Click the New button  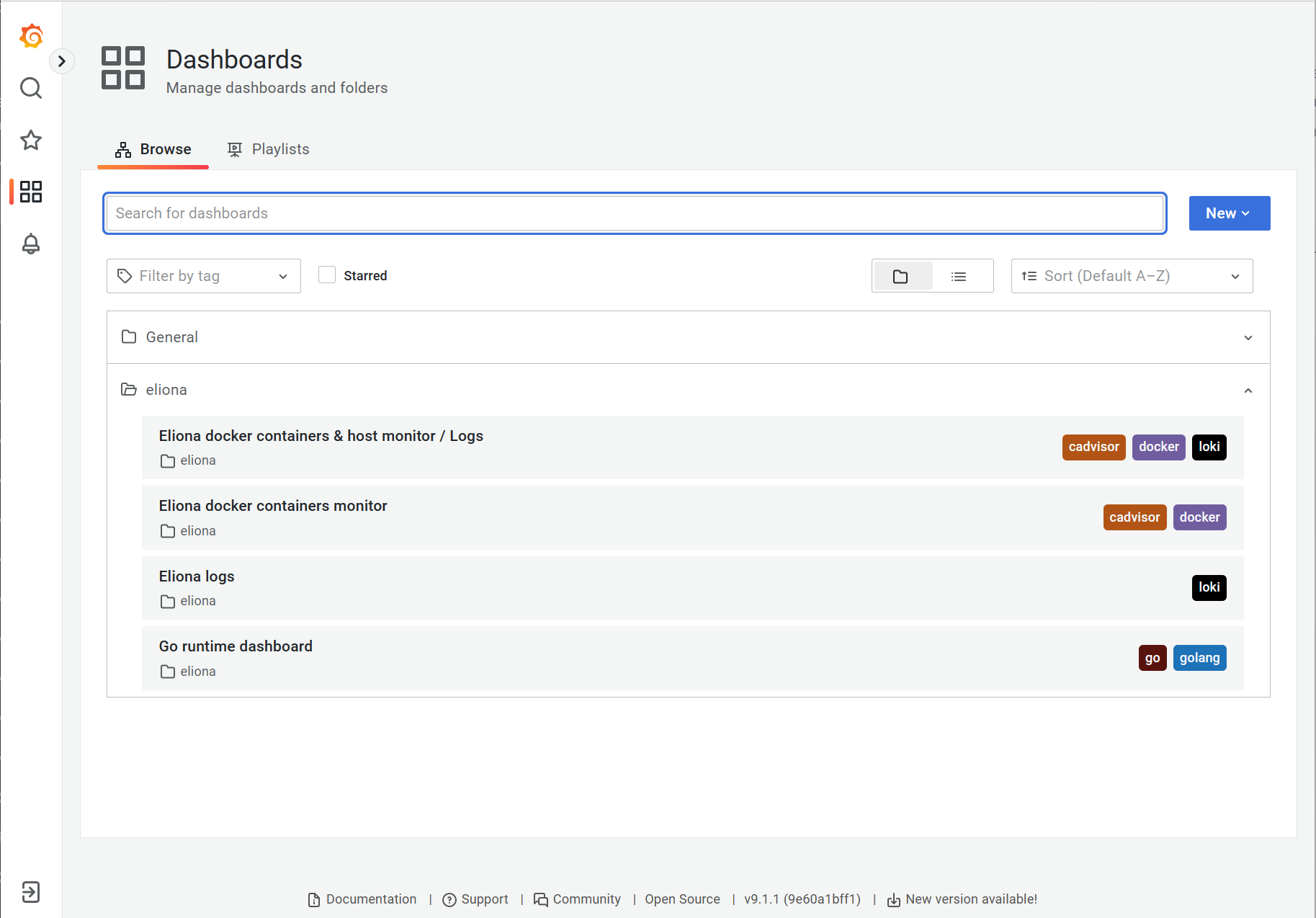pos(1229,213)
